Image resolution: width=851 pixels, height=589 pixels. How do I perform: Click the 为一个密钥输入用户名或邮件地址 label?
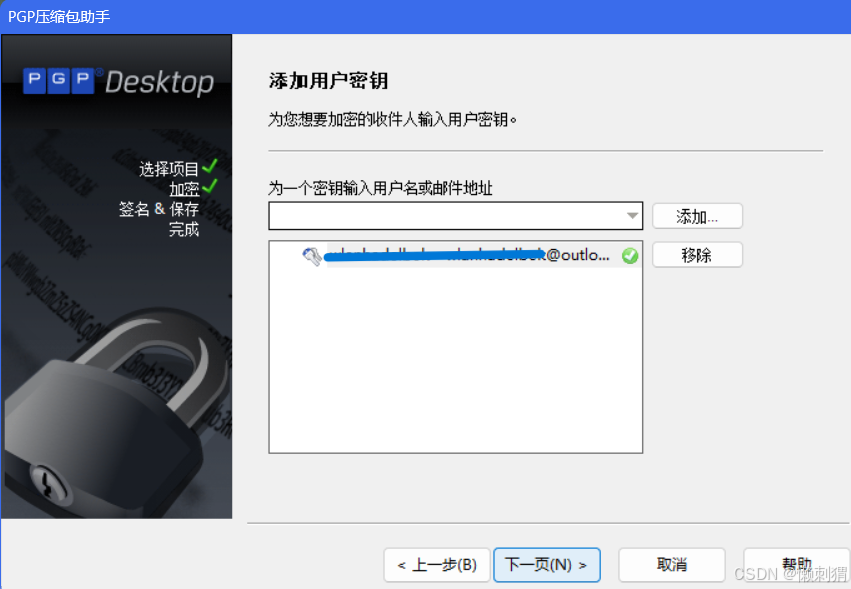click(380, 188)
